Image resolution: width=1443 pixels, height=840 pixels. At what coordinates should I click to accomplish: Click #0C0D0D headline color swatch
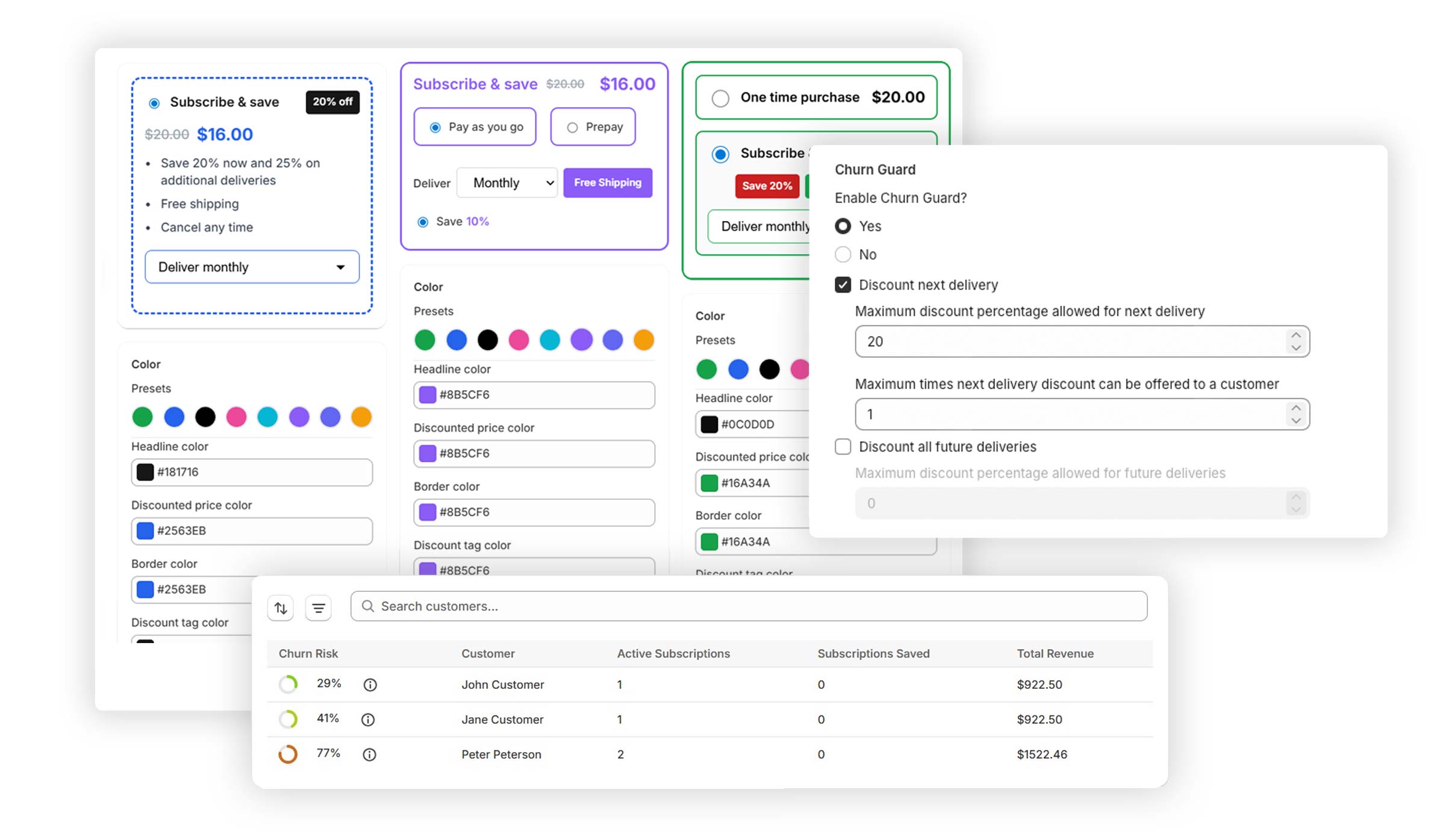point(709,425)
